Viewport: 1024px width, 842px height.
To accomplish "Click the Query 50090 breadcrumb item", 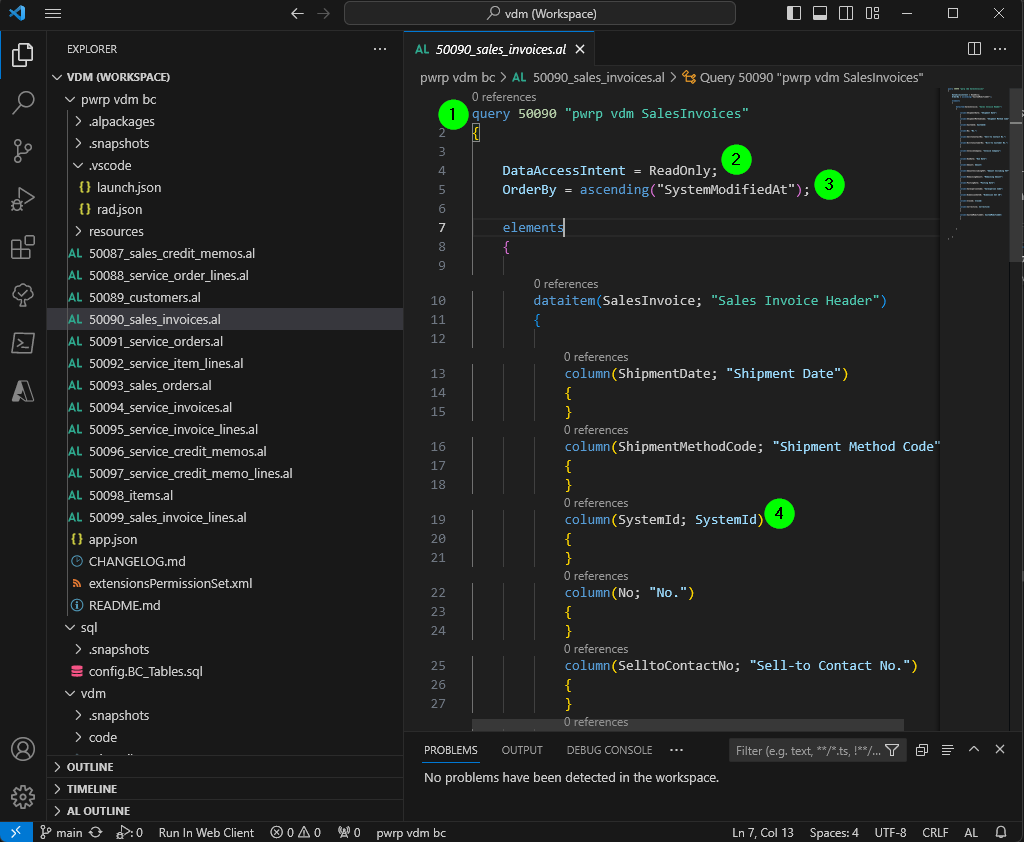I will click(803, 78).
